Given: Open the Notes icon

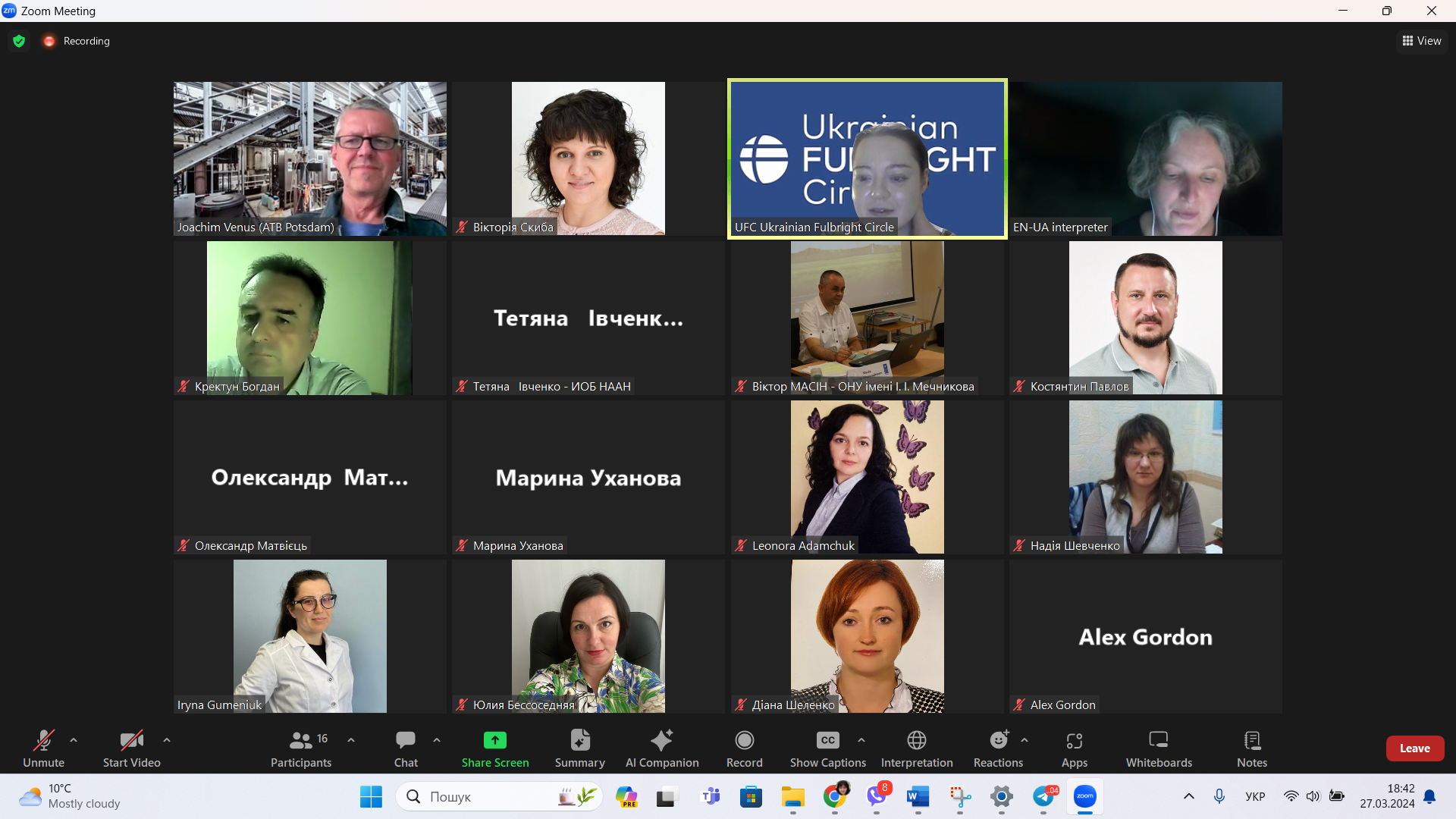Looking at the screenshot, I should [x=1251, y=740].
